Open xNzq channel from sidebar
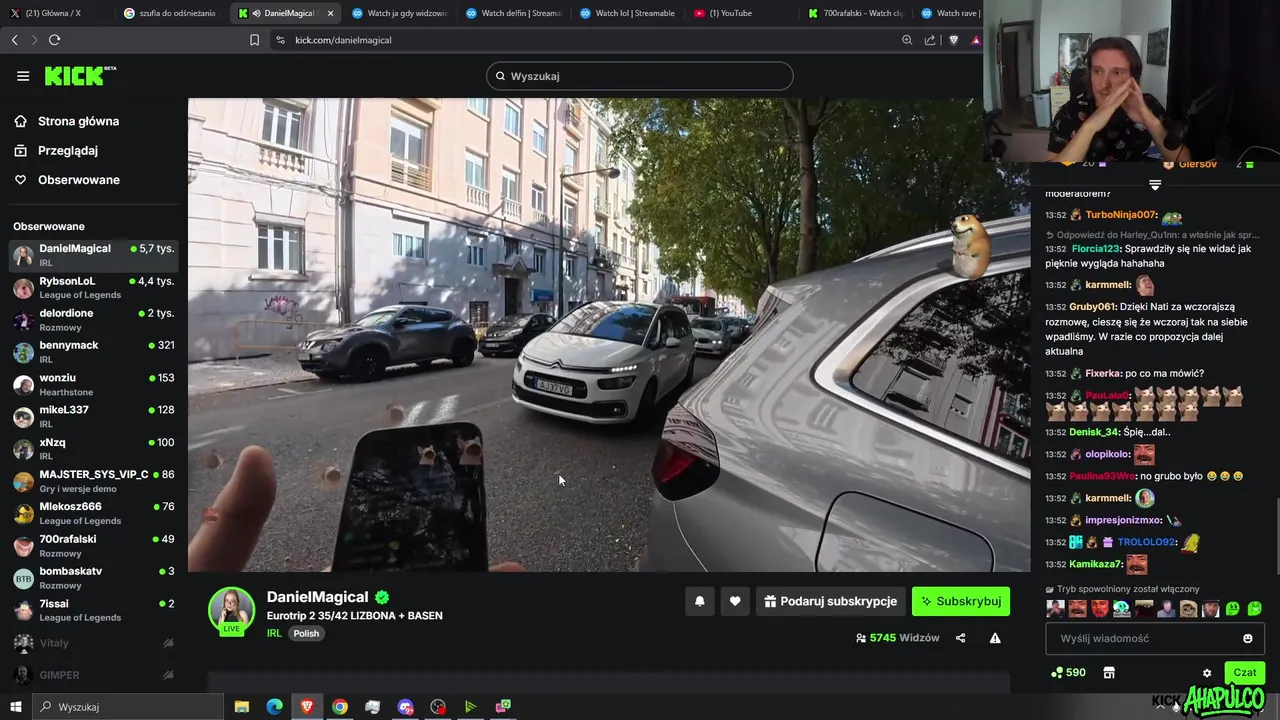The height and width of the screenshot is (720, 1280). pyautogui.click(x=94, y=448)
